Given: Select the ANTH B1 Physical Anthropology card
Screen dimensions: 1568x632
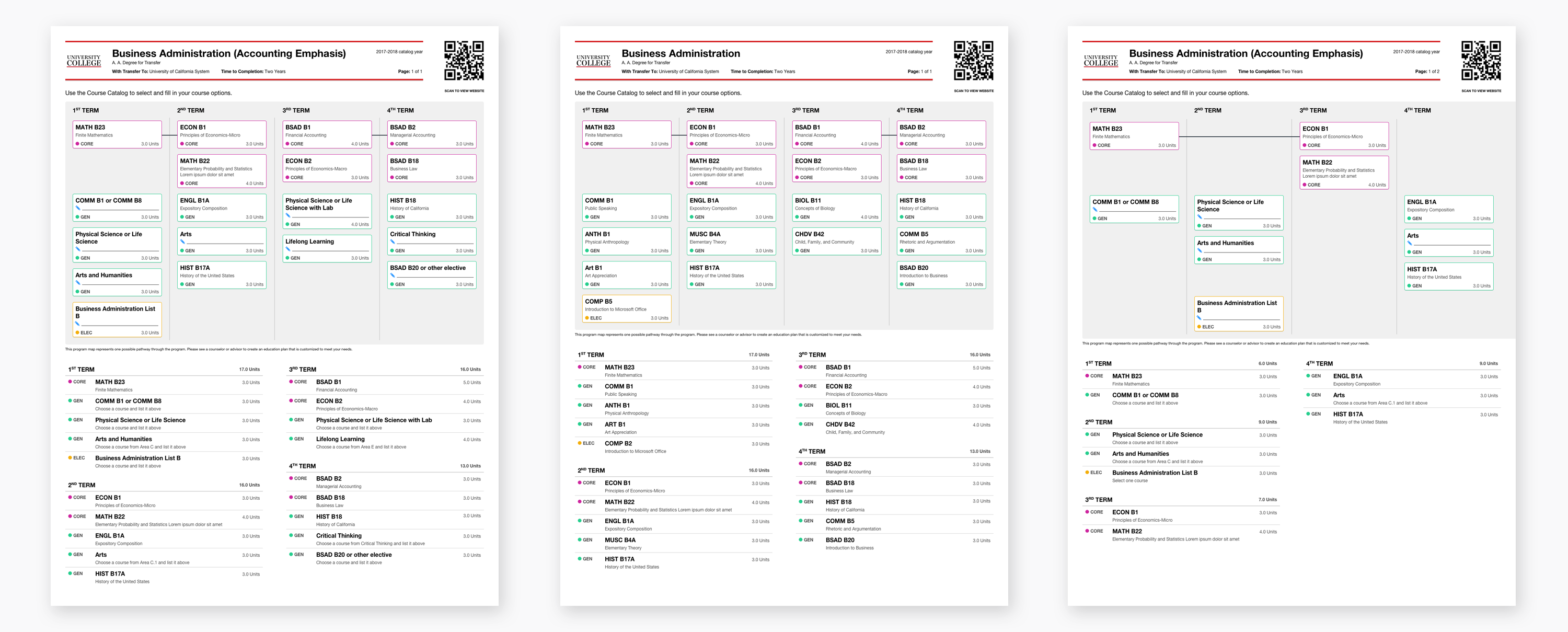Looking at the screenshot, I should tap(627, 241).
